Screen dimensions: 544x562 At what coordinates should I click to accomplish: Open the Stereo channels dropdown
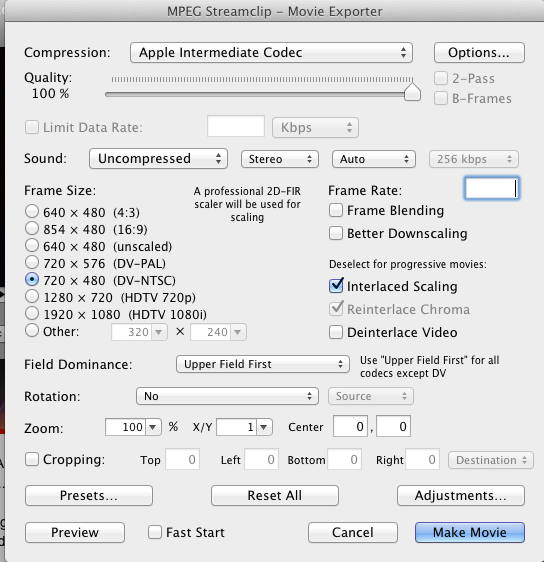(x=280, y=159)
